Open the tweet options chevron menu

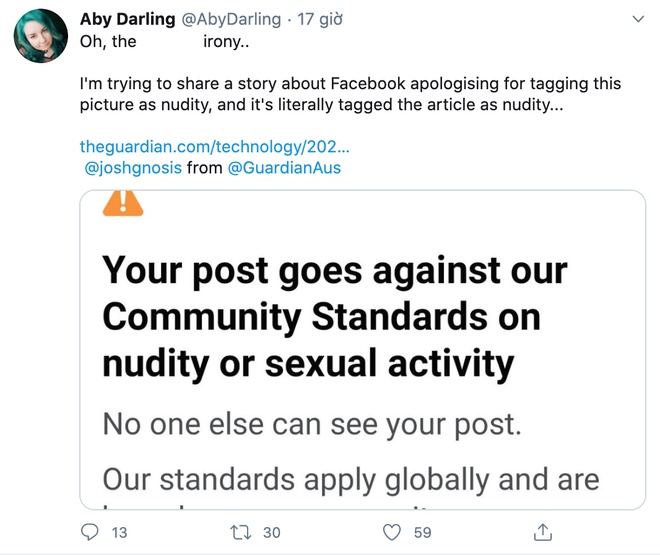pyautogui.click(x=639, y=19)
